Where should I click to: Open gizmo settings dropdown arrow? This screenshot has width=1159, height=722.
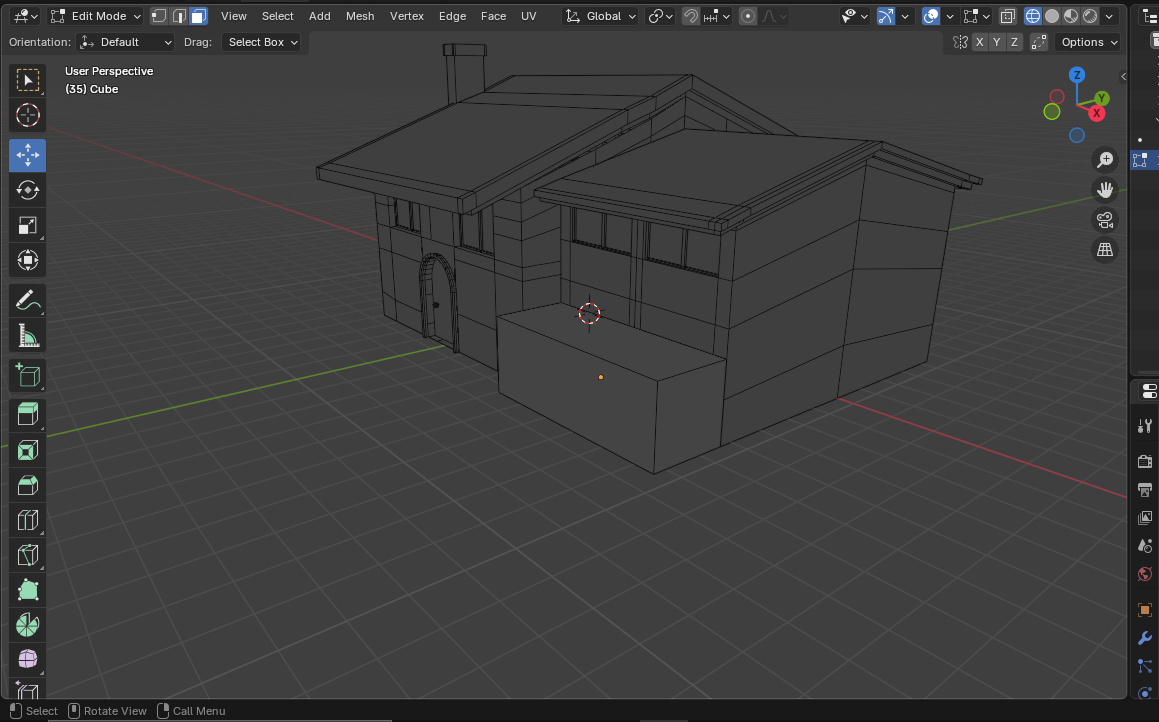point(905,16)
